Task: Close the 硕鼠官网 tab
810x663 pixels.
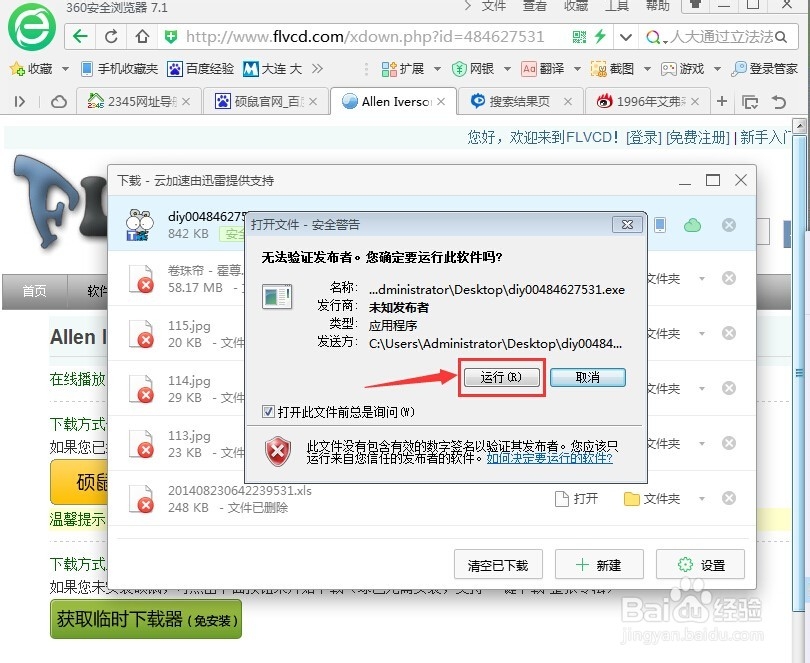Action: pos(313,102)
